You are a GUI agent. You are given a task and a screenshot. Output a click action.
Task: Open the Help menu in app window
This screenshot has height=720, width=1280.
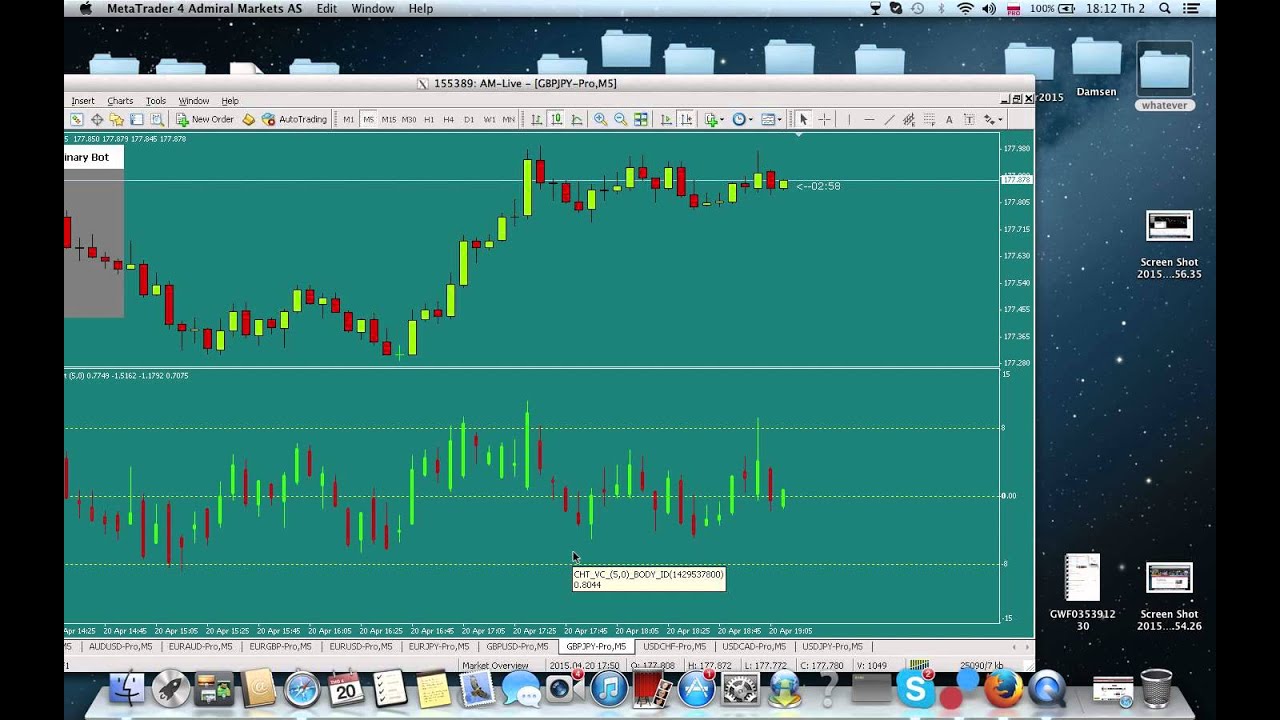[x=230, y=101]
